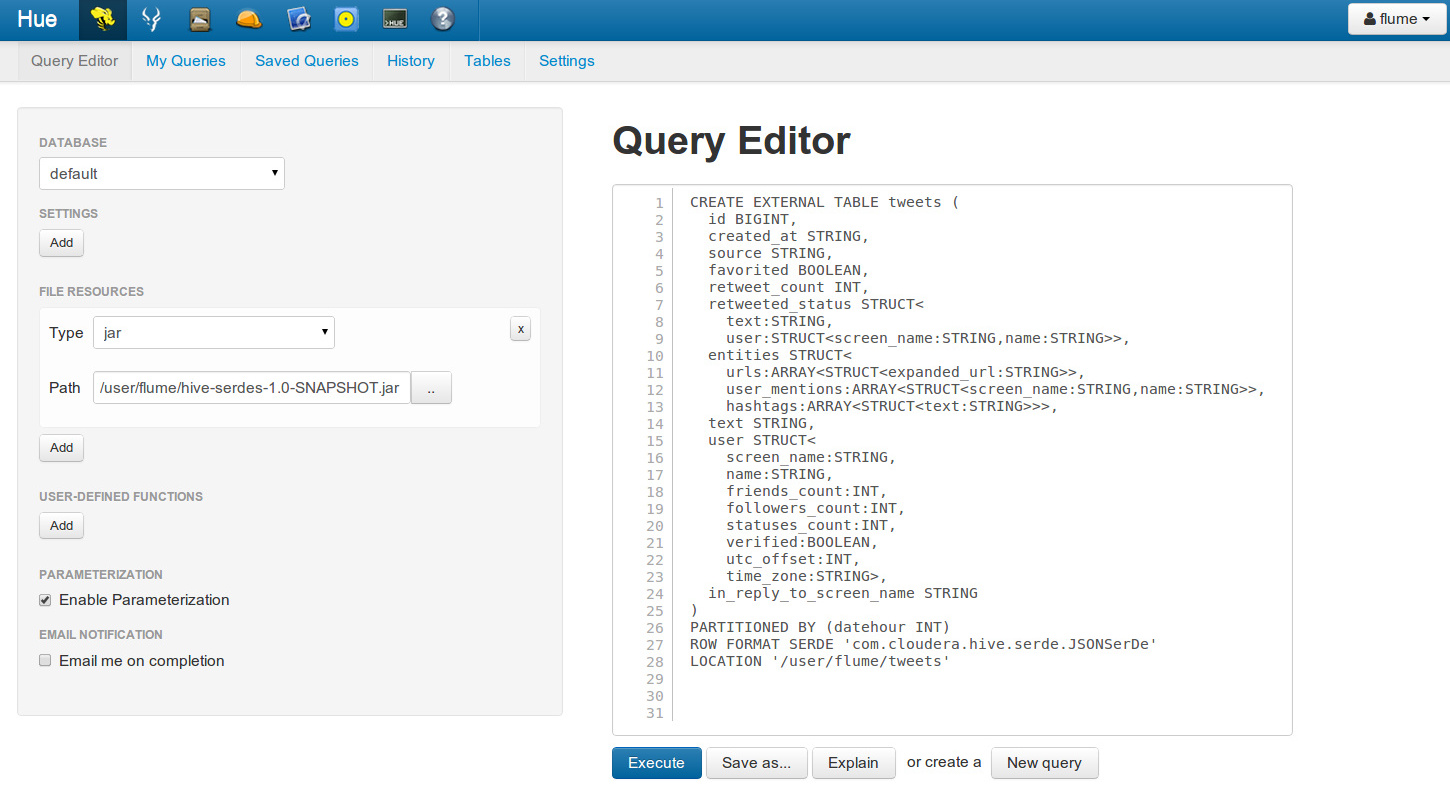Open the file resource Type dropdown
Screen dimensions: 1450x788
pyautogui.click(x=214, y=332)
